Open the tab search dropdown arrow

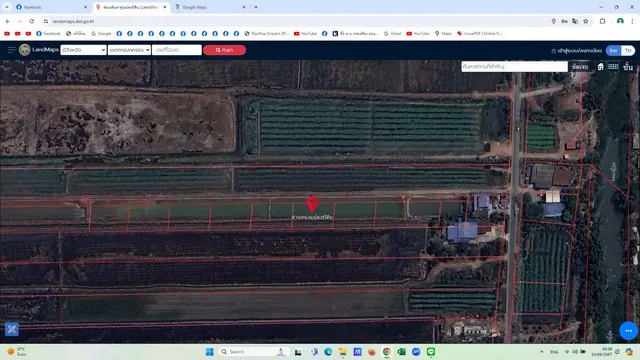click(7, 7)
